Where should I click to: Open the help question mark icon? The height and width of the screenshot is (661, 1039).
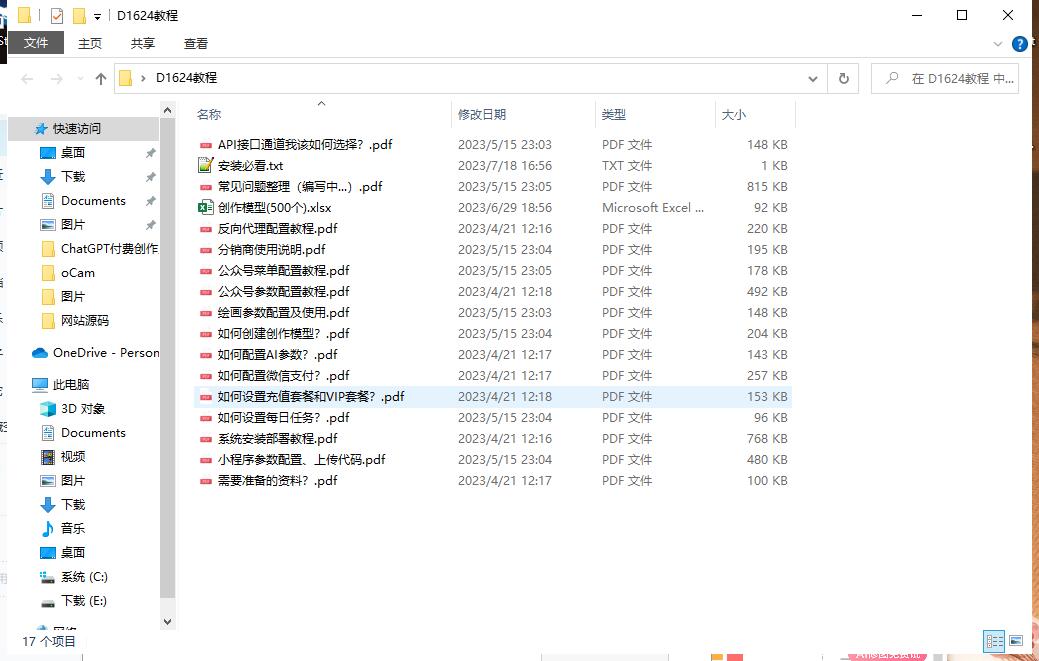[x=1020, y=44]
